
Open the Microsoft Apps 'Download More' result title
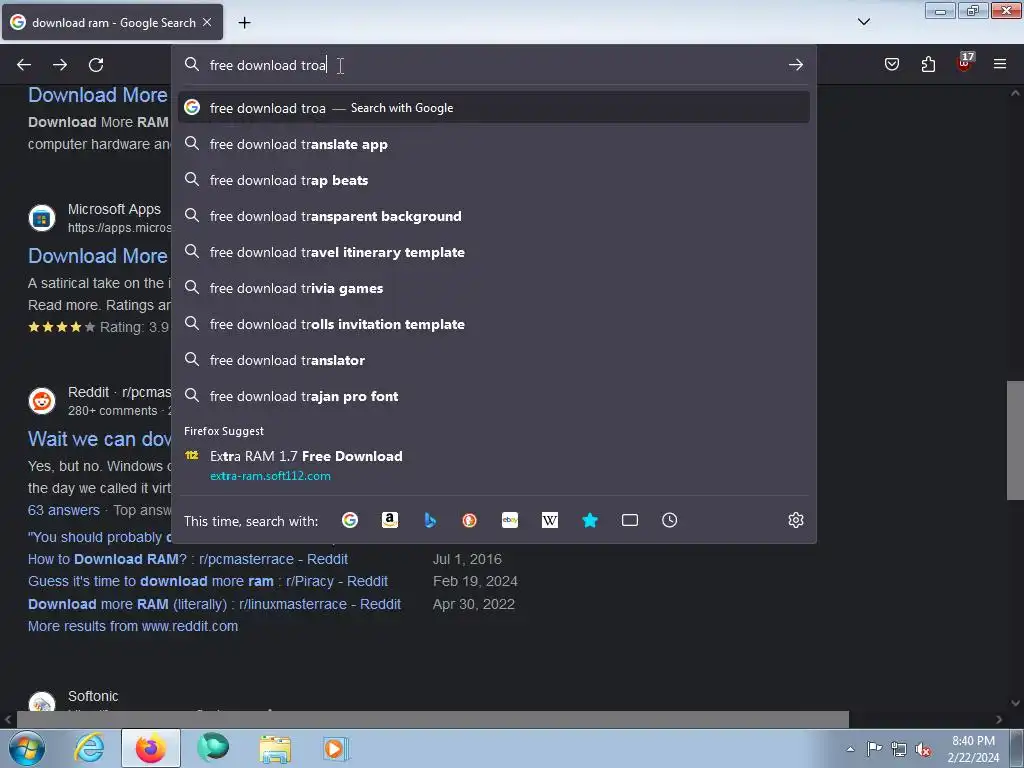tap(98, 256)
